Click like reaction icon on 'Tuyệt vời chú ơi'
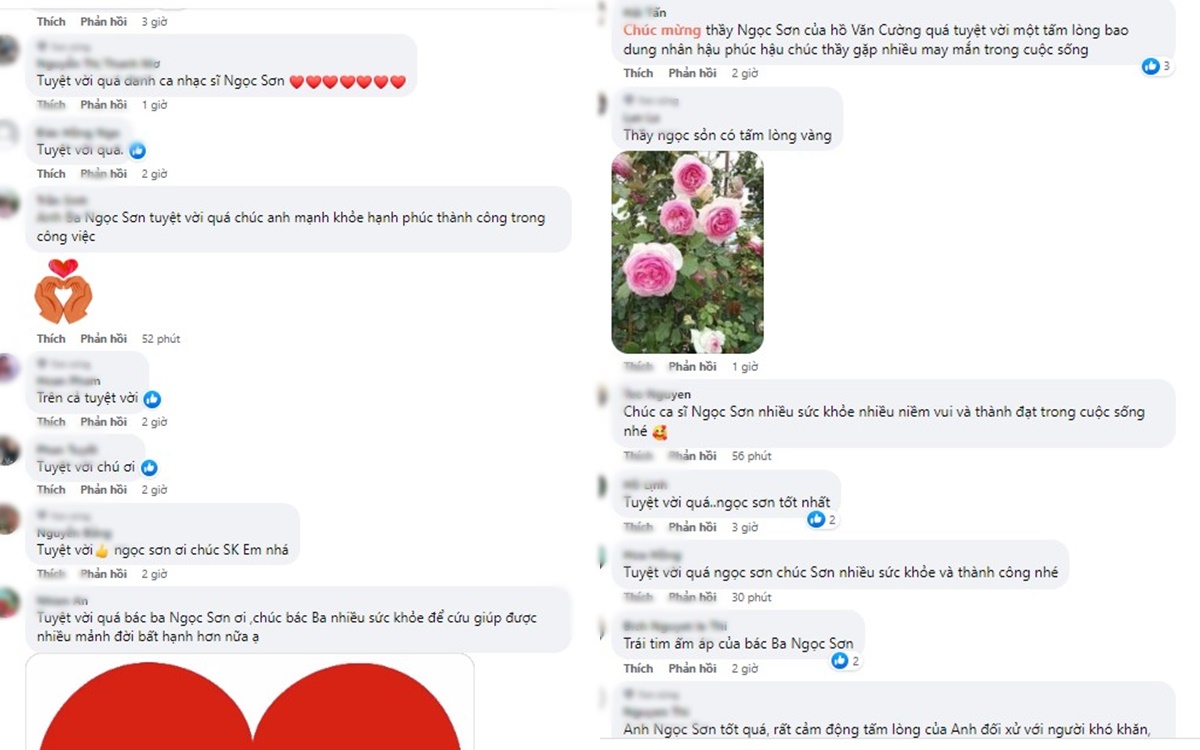1200x750 pixels. (x=148, y=467)
